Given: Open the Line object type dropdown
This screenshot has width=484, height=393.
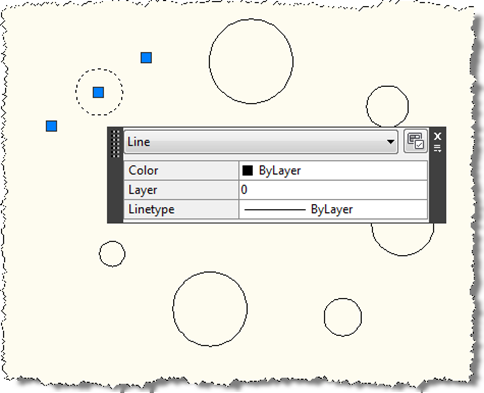Looking at the screenshot, I should [x=261, y=142].
